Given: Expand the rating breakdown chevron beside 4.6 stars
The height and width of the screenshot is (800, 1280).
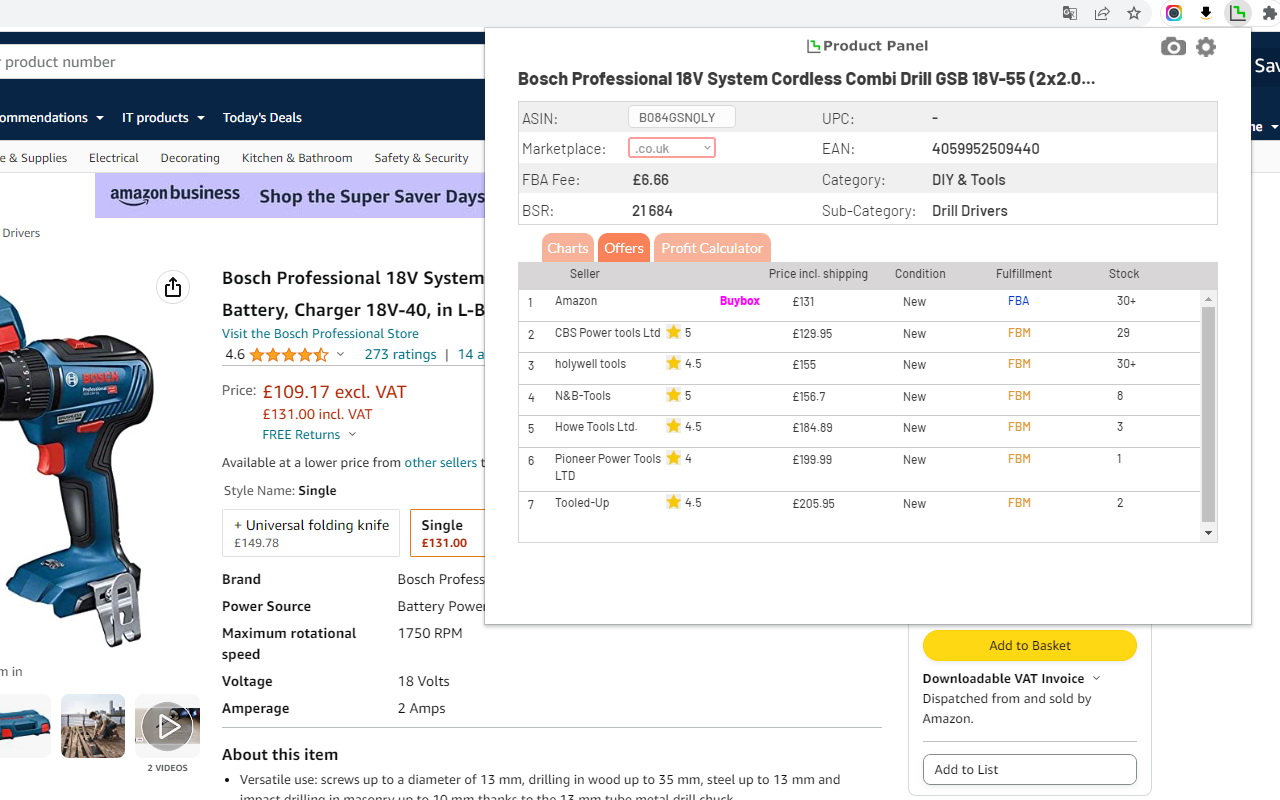Looking at the screenshot, I should [x=341, y=354].
